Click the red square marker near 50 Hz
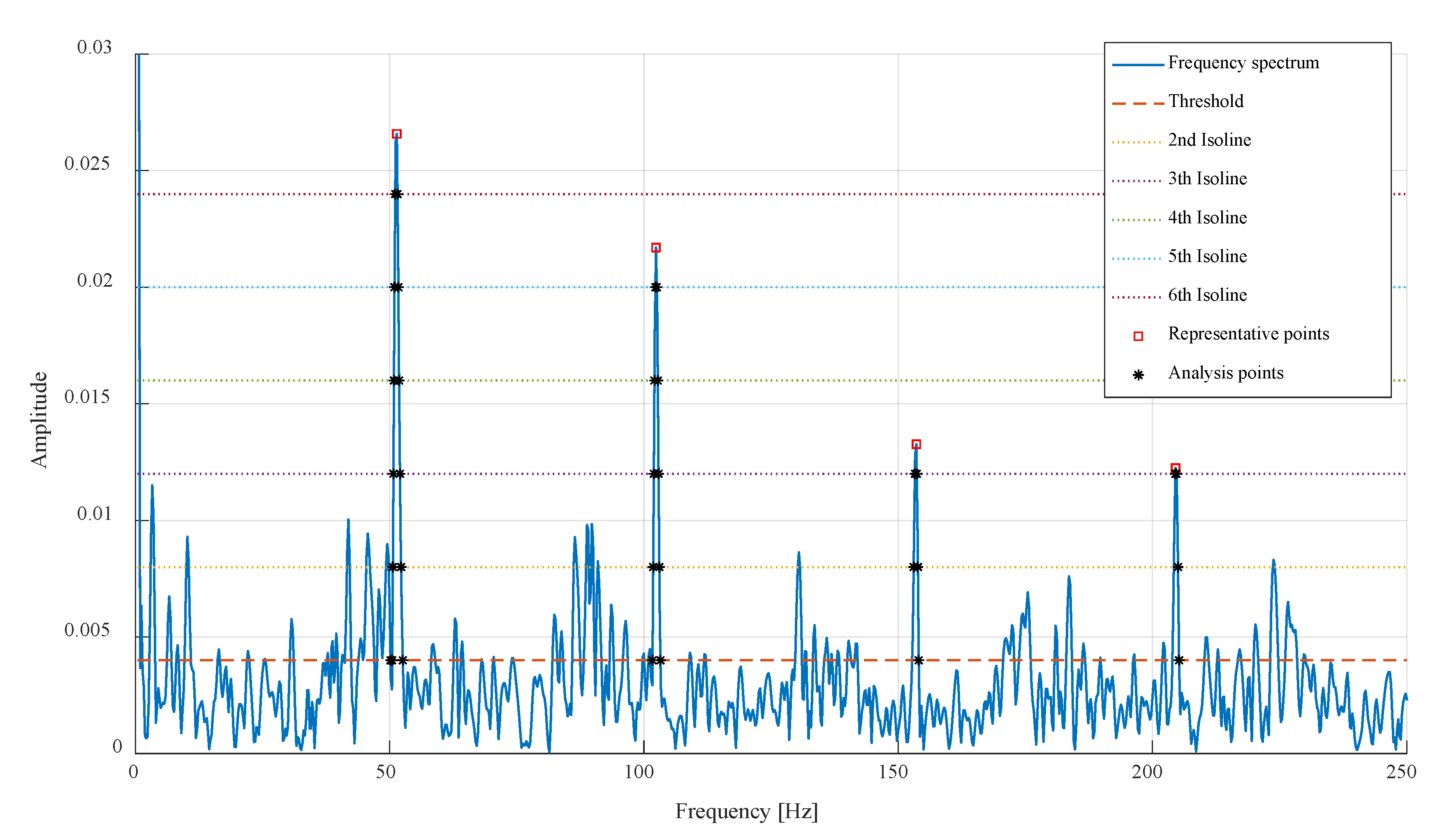Viewport: 1456px width, 835px height. coord(397,134)
